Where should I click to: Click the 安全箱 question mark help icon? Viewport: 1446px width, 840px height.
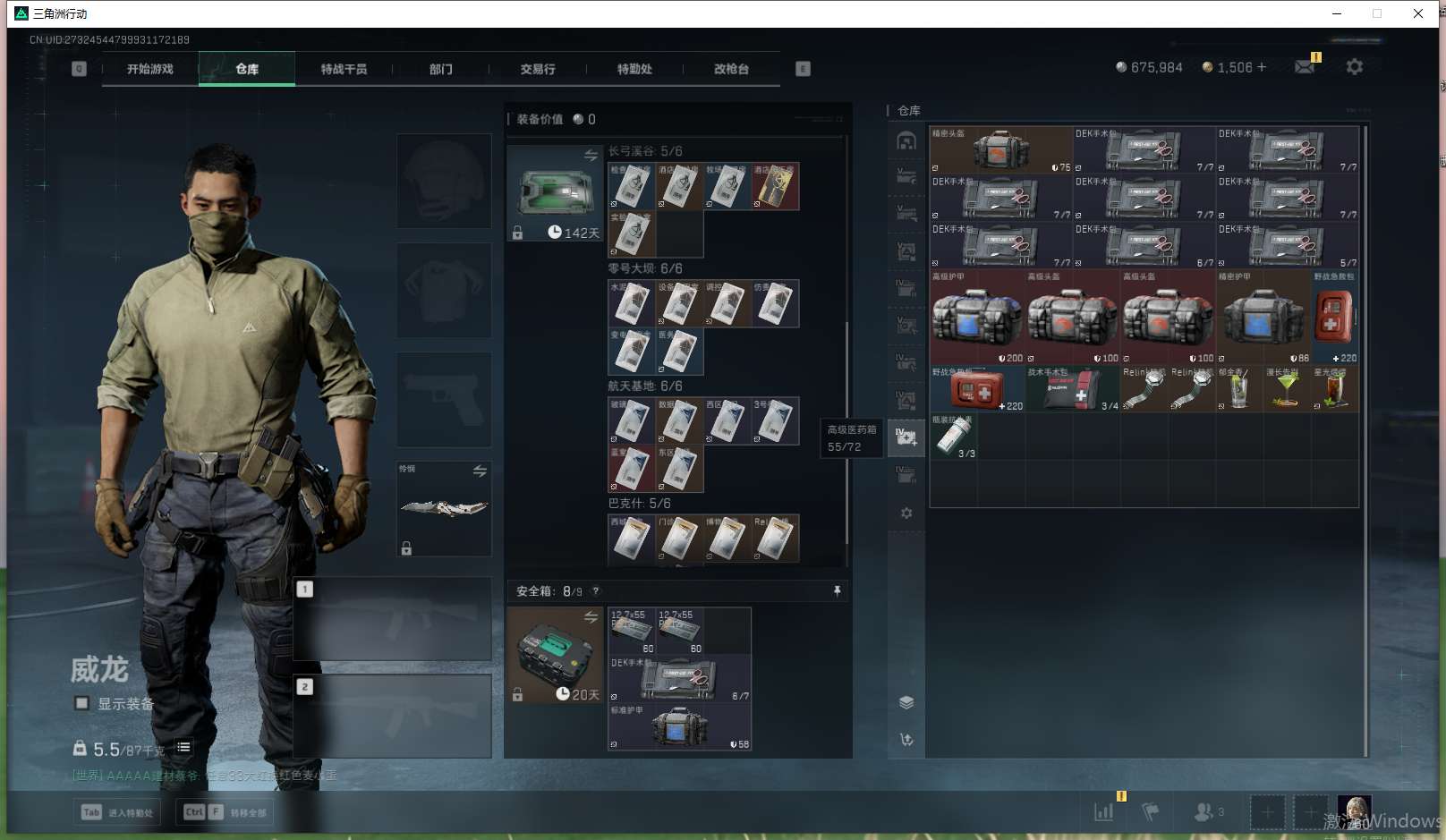(x=596, y=590)
